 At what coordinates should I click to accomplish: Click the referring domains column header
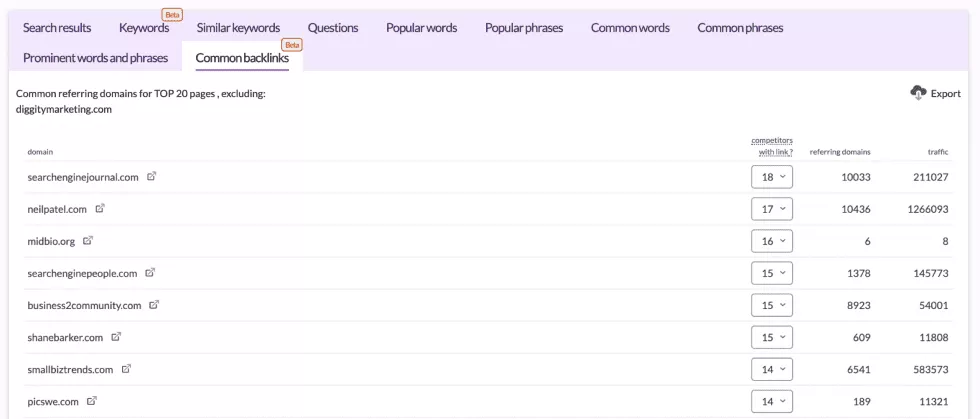(x=840, y=152)
